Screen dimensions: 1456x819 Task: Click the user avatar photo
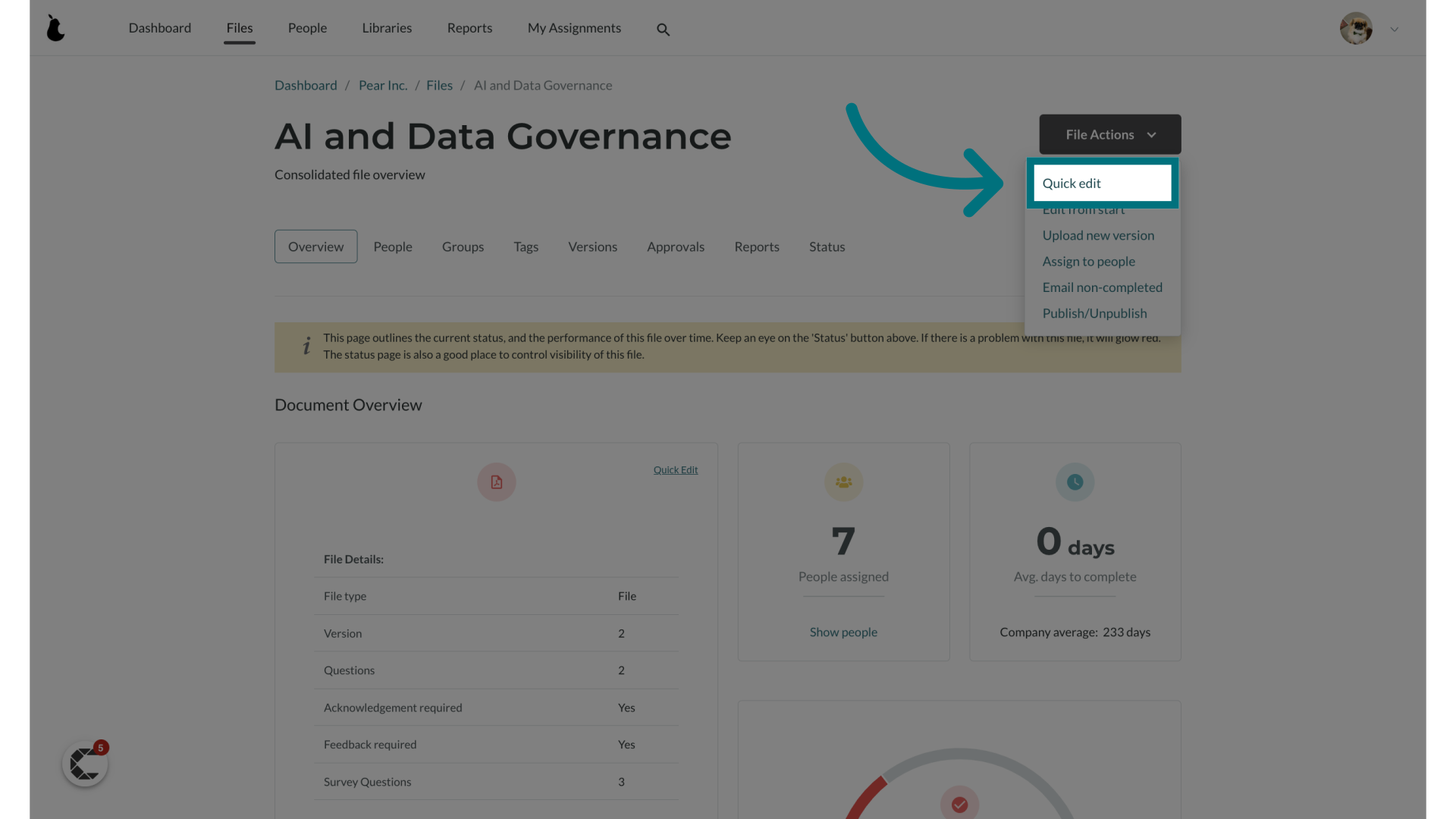click(1356, 29)
